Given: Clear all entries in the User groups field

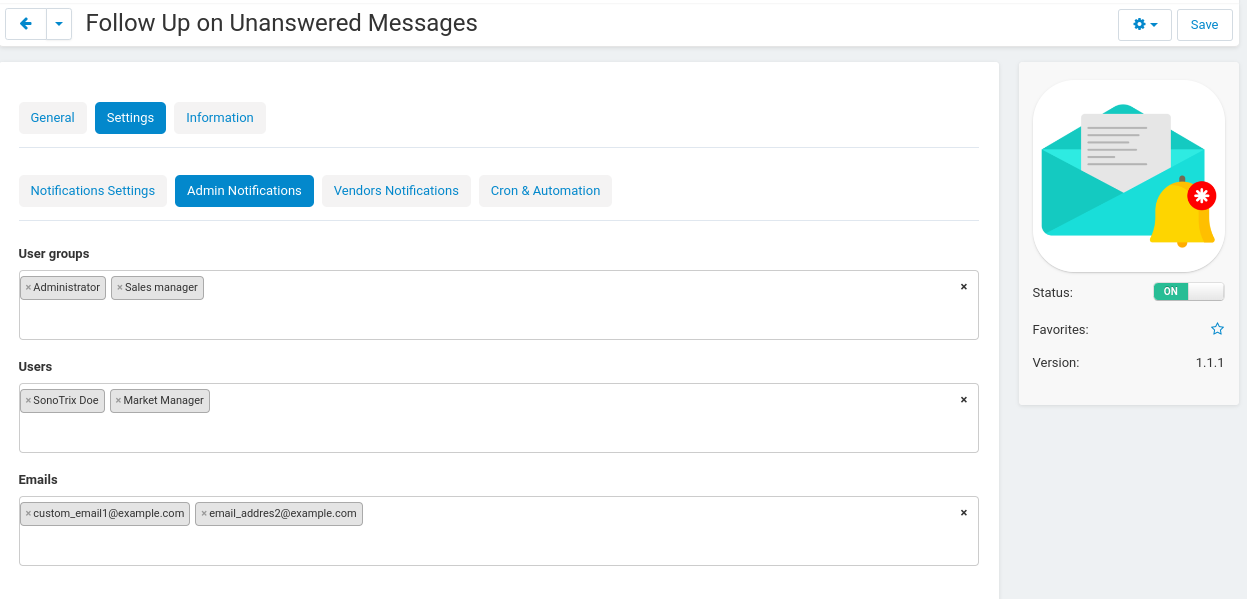Looking at the screenshot, I should coord(964,286).
